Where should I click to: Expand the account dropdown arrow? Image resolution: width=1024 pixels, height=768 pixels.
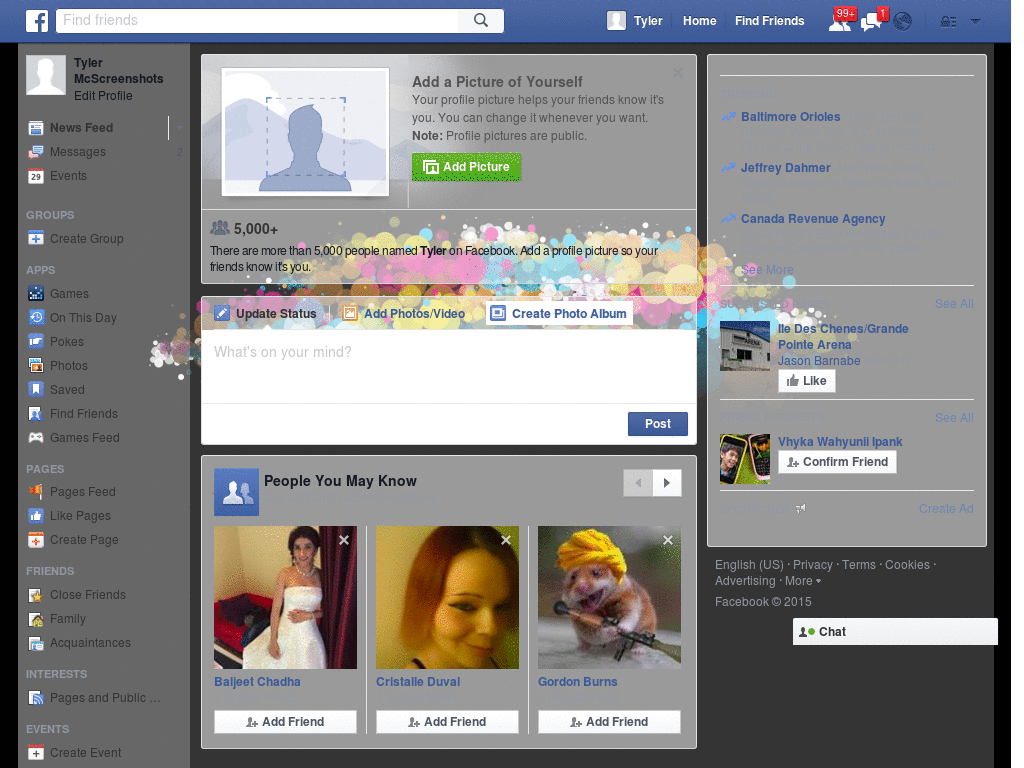[976, 21]
